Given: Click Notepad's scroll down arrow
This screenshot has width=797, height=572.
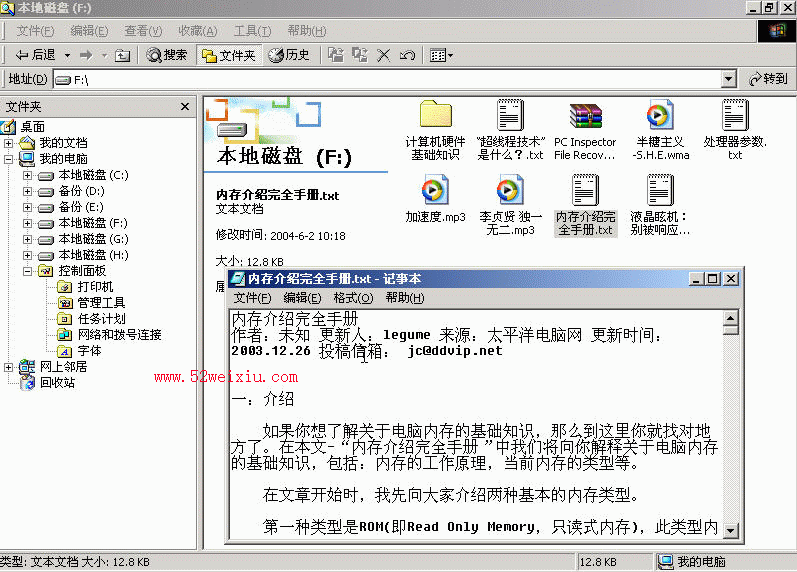Looking at the screenshot, I should tap(730, 531).
